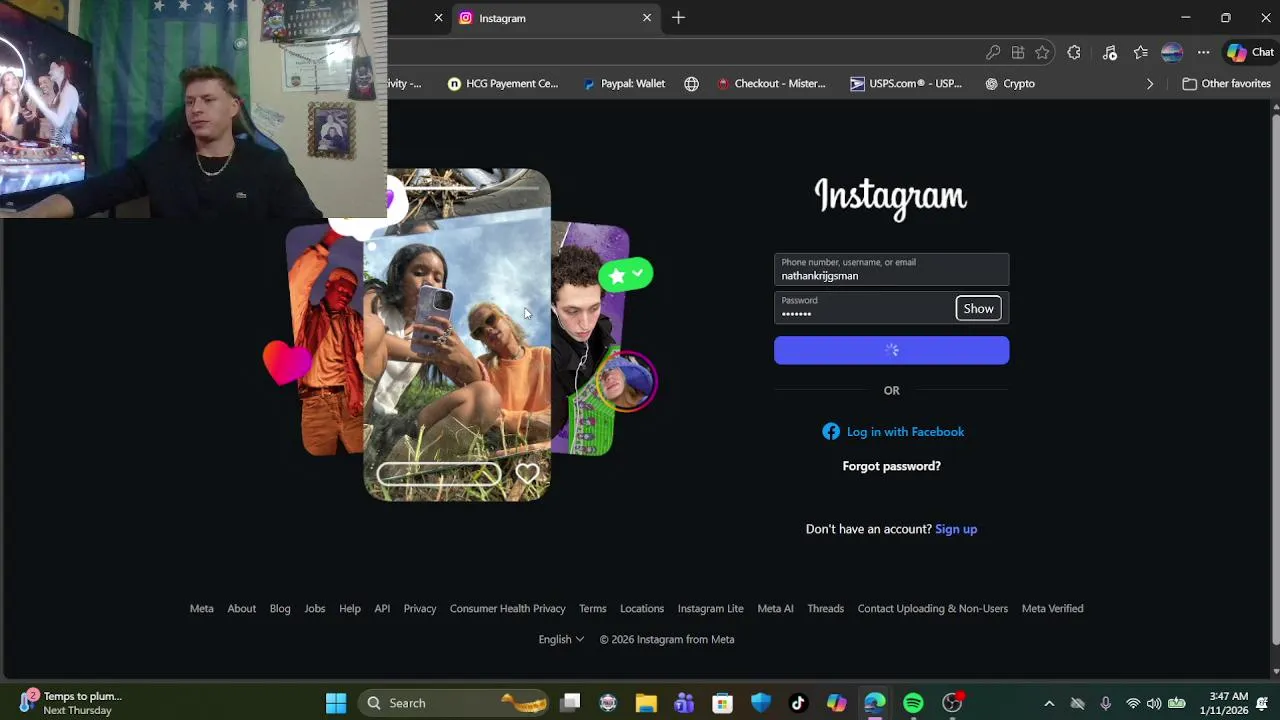Screen dimensions: 1280x720
Task: Open the Settings and more ellipsis menu
Action: pos(1204,53)
